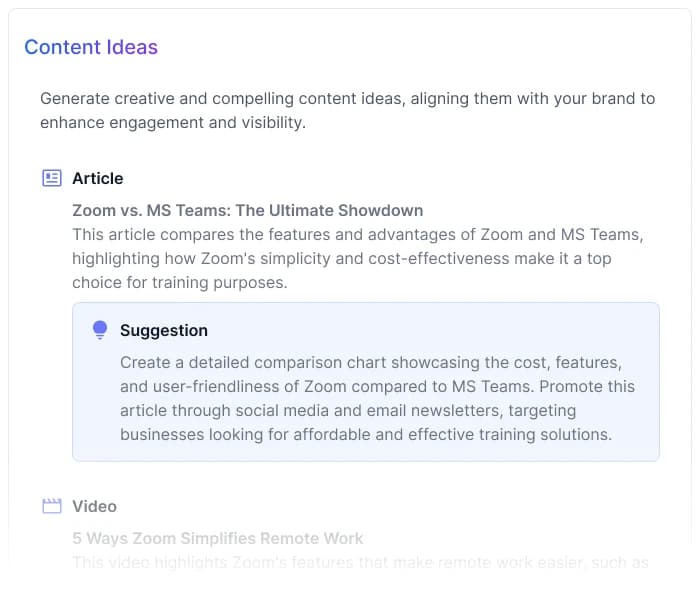The width and height of the screenshot is (700, 600).
Task: Click the Video clapperboard icon
Action: [52, 506]
